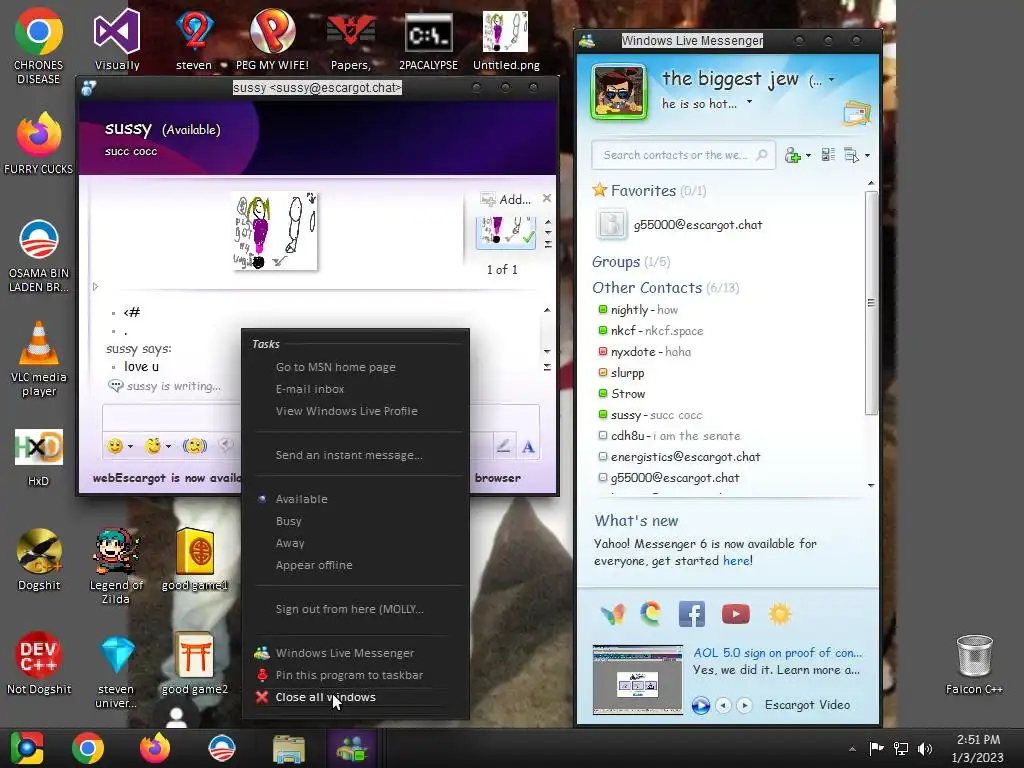Open the OSAMA BIN LADEN BR... desktop icon
The image size is (1024, 768).
39,255
